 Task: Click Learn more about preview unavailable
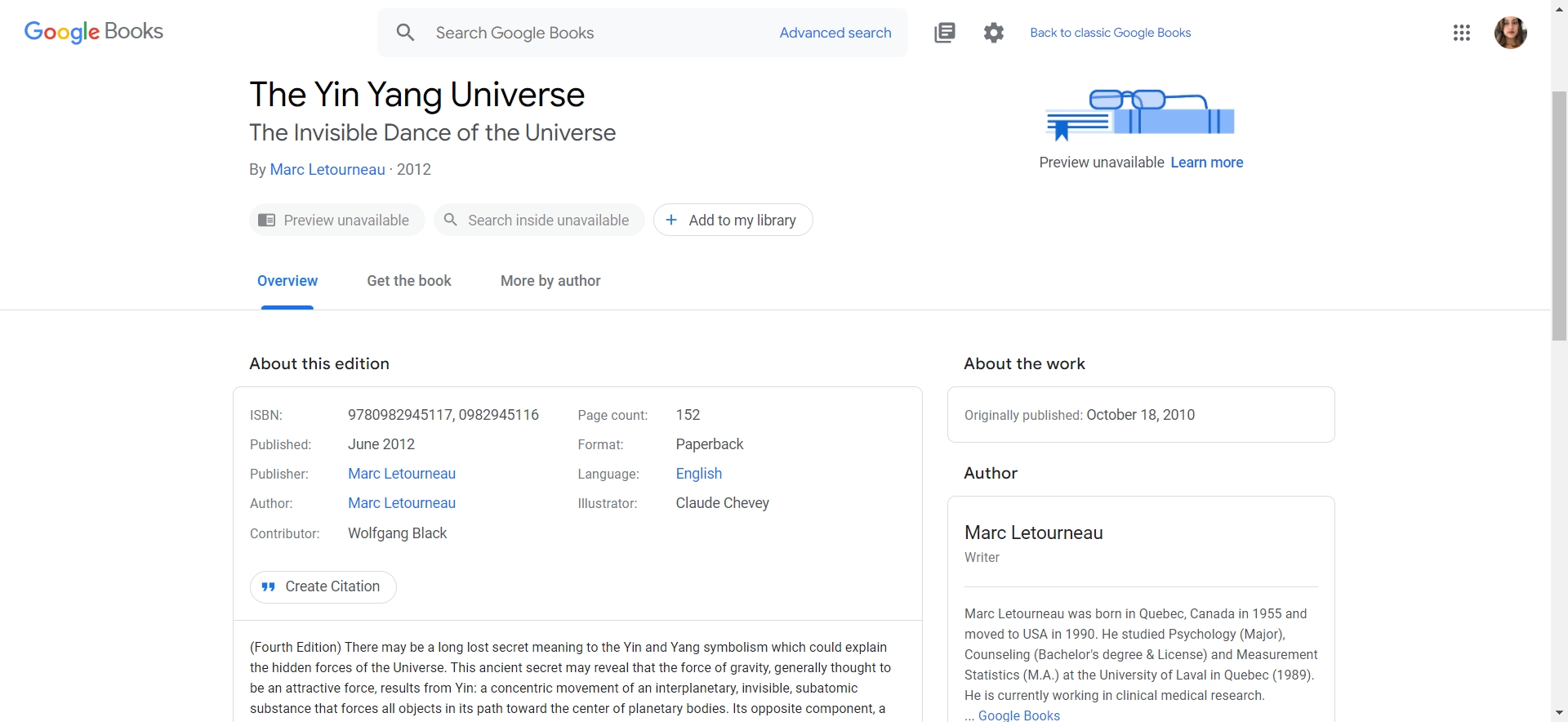tap(1206, 163)
